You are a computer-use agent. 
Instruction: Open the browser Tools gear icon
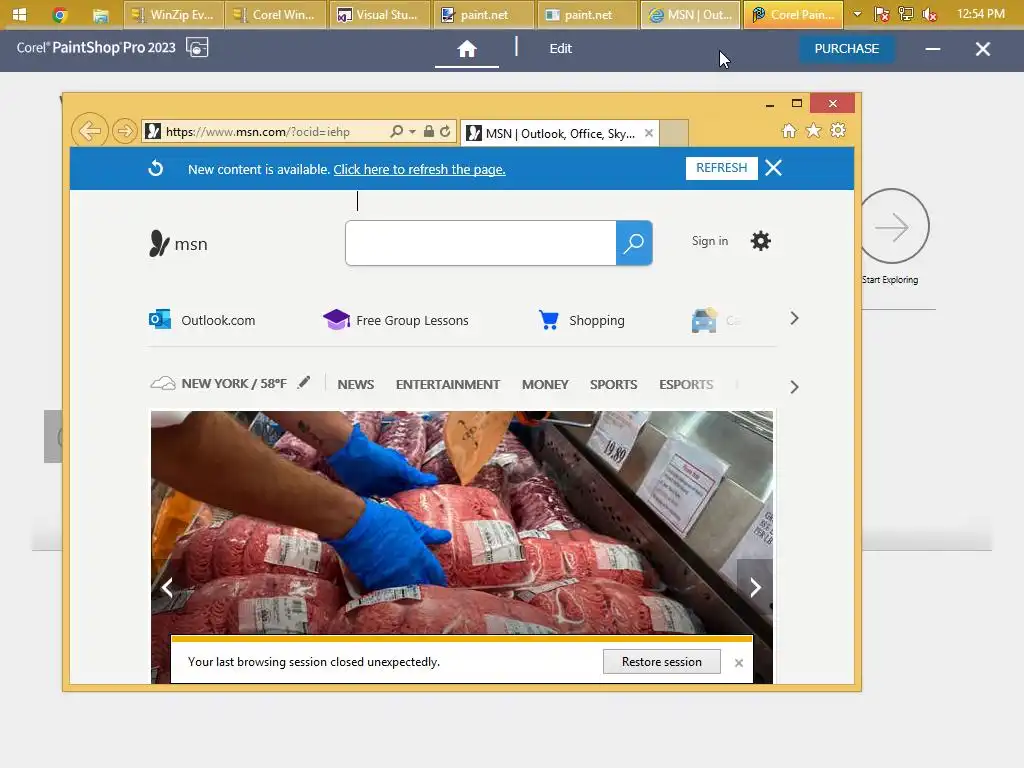pos(838,131)
